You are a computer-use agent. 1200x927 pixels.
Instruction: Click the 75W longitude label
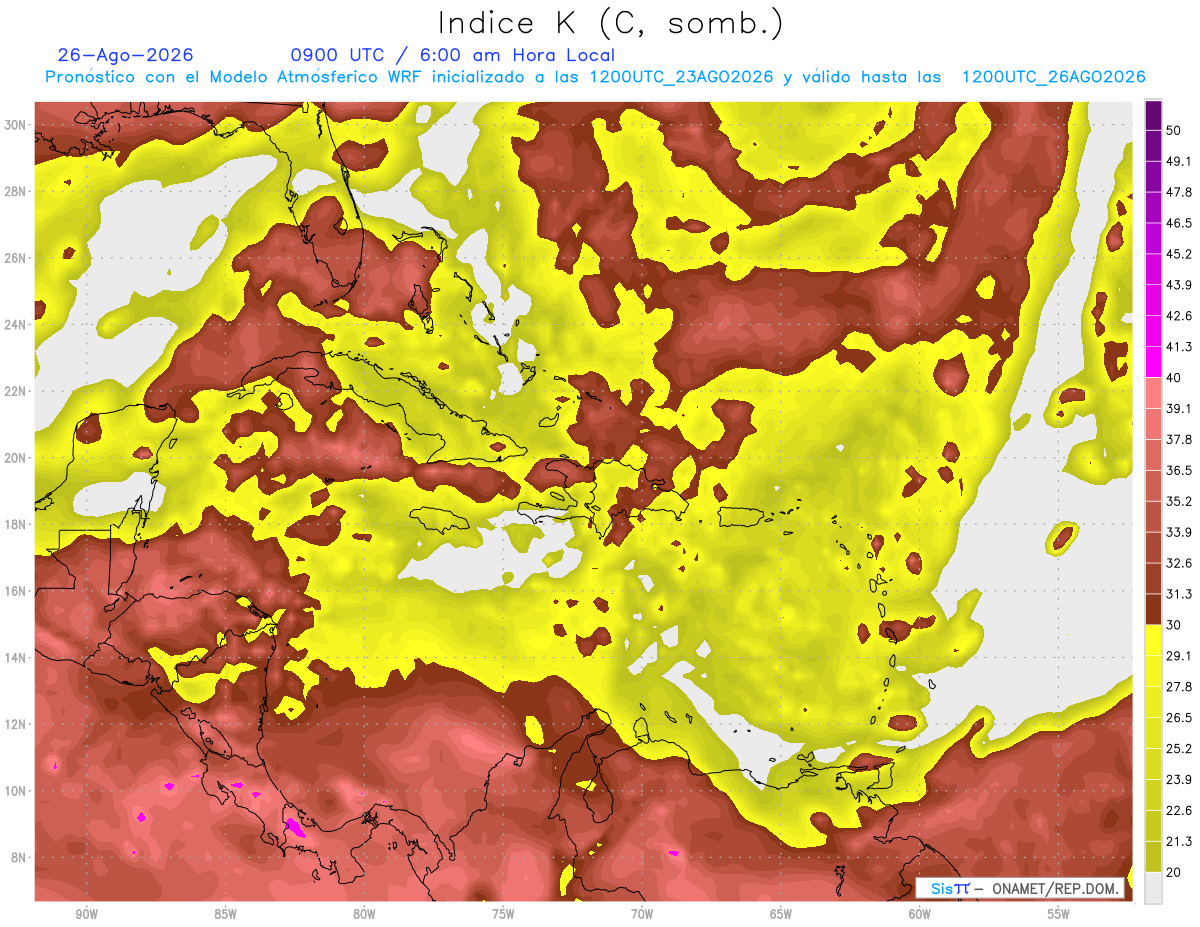[503, 914]
